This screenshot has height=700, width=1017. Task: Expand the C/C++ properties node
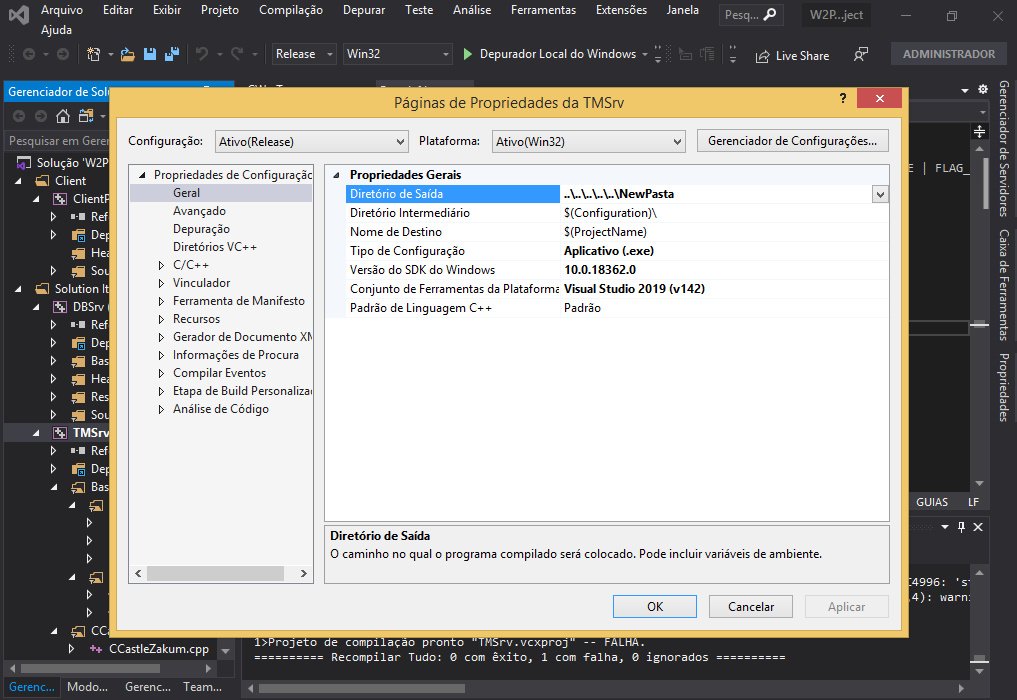pos(162,265)
